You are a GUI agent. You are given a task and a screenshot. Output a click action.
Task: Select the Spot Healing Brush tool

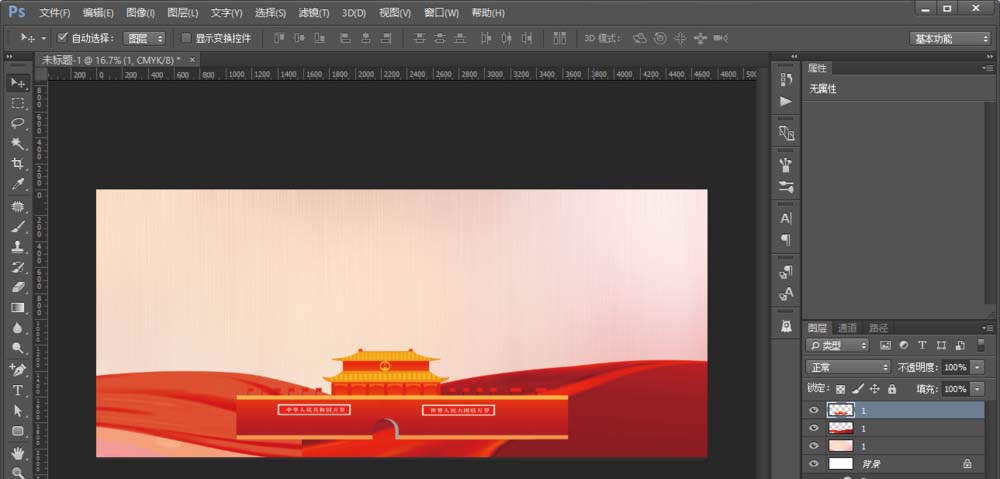tap(18, 207)
